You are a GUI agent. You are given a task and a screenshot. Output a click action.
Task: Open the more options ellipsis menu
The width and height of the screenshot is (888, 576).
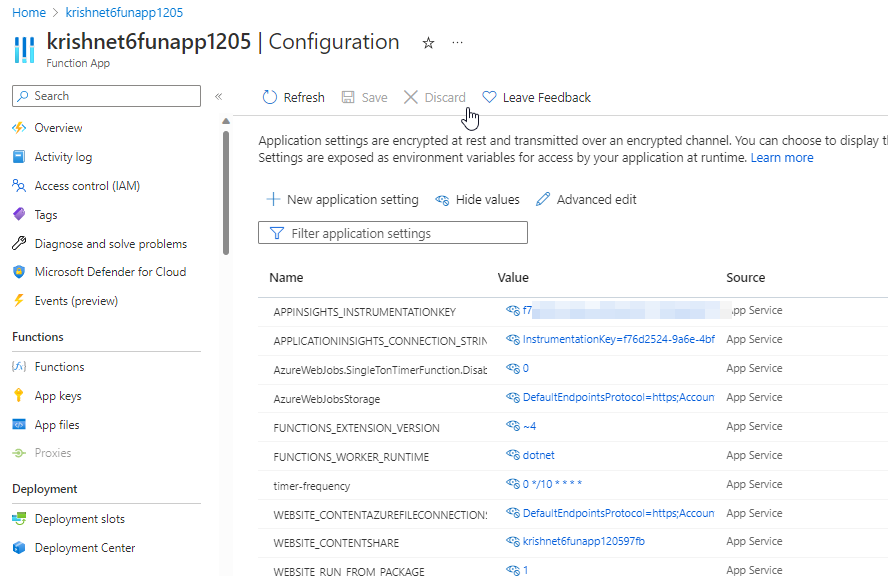click(x=458, y=42)
